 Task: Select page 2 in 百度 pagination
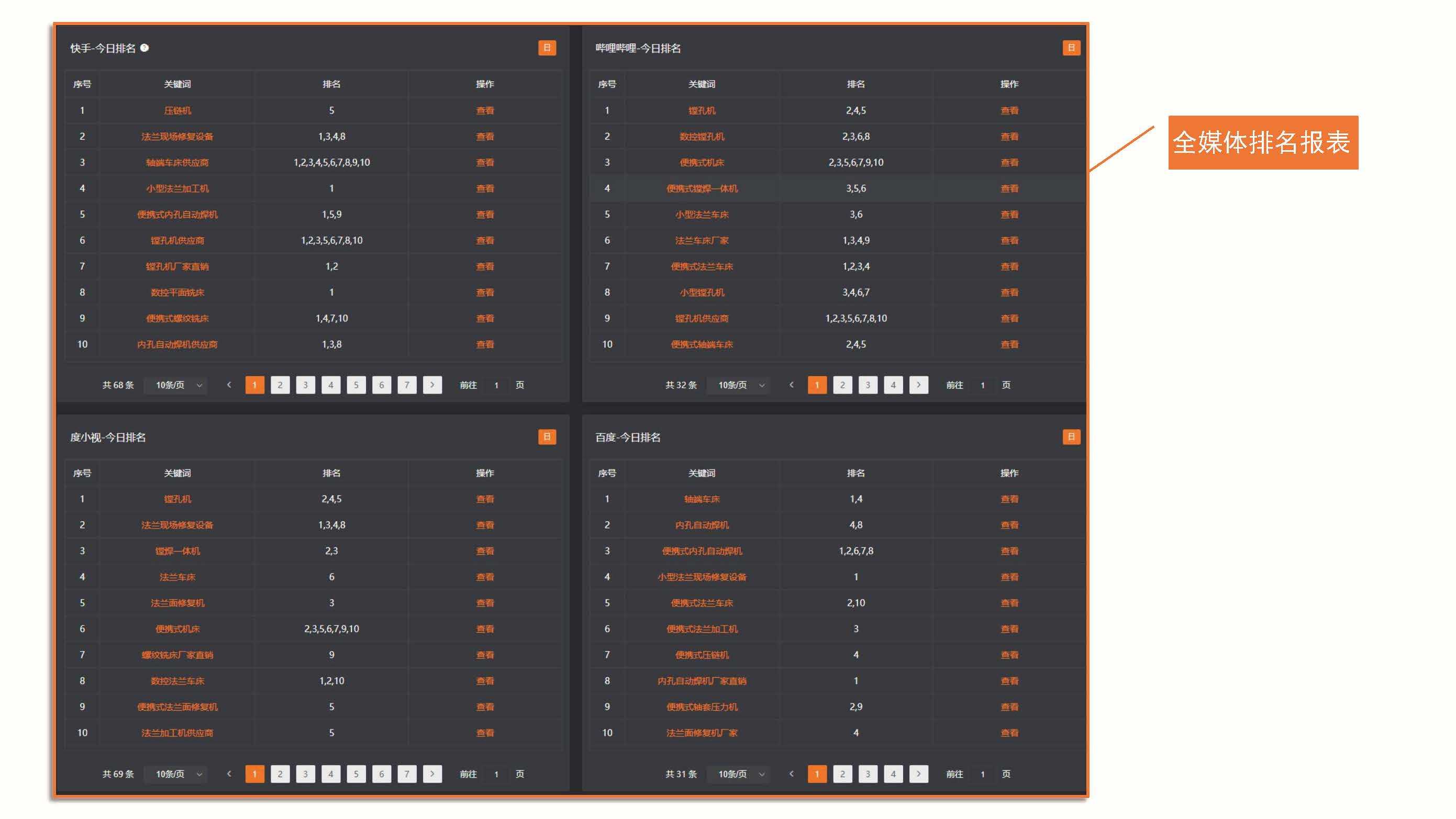point(842,774)
